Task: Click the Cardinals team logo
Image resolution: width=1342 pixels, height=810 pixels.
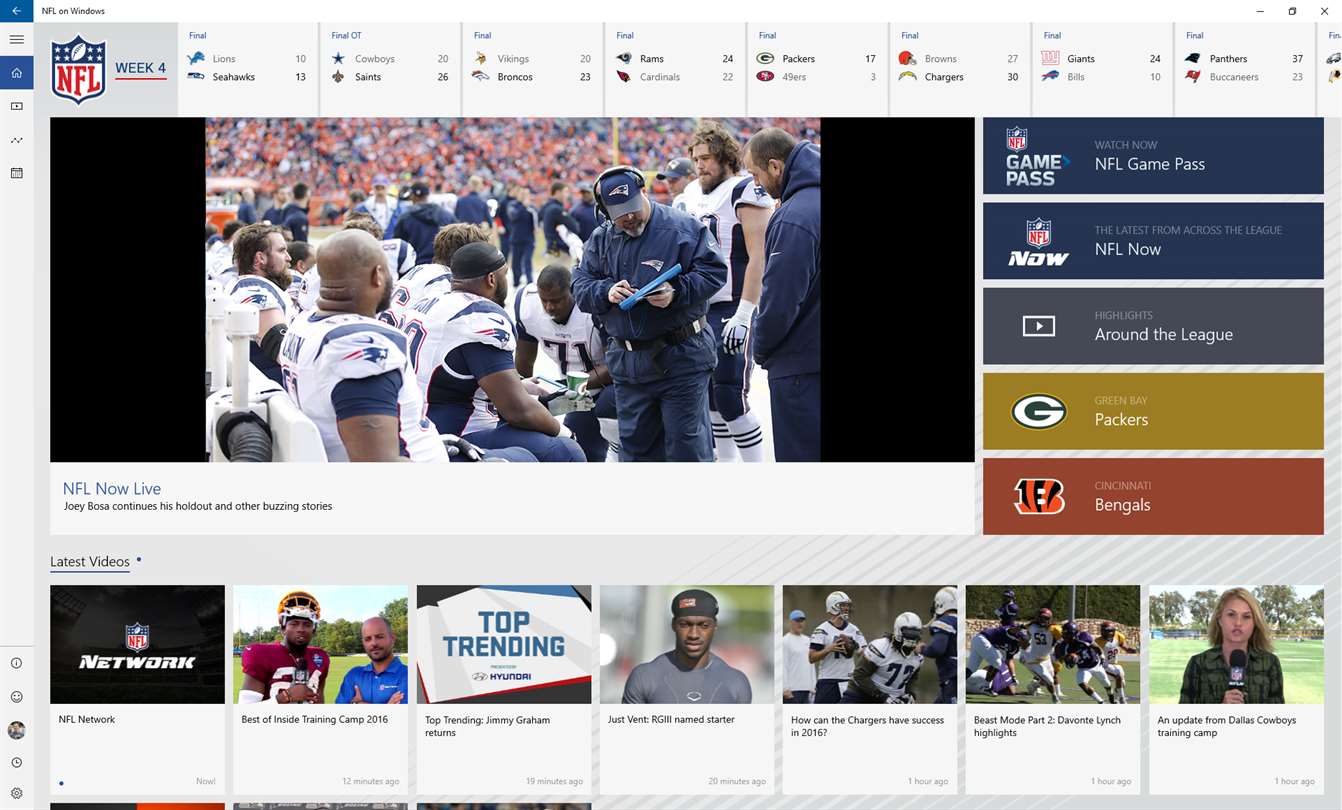Action: 624,77
